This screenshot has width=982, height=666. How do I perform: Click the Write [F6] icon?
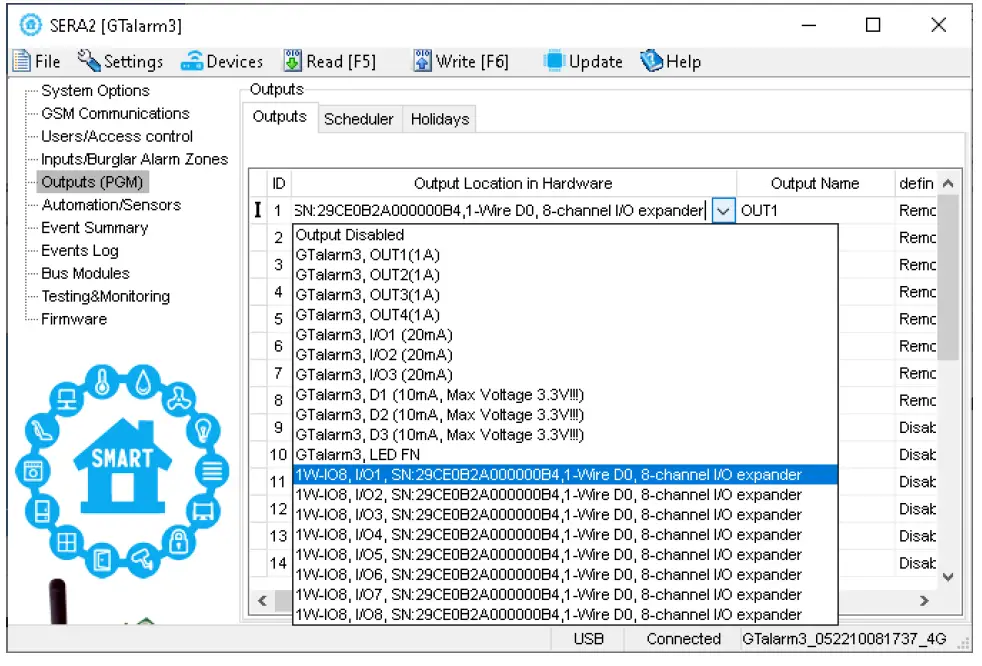(x=423, y=61)
